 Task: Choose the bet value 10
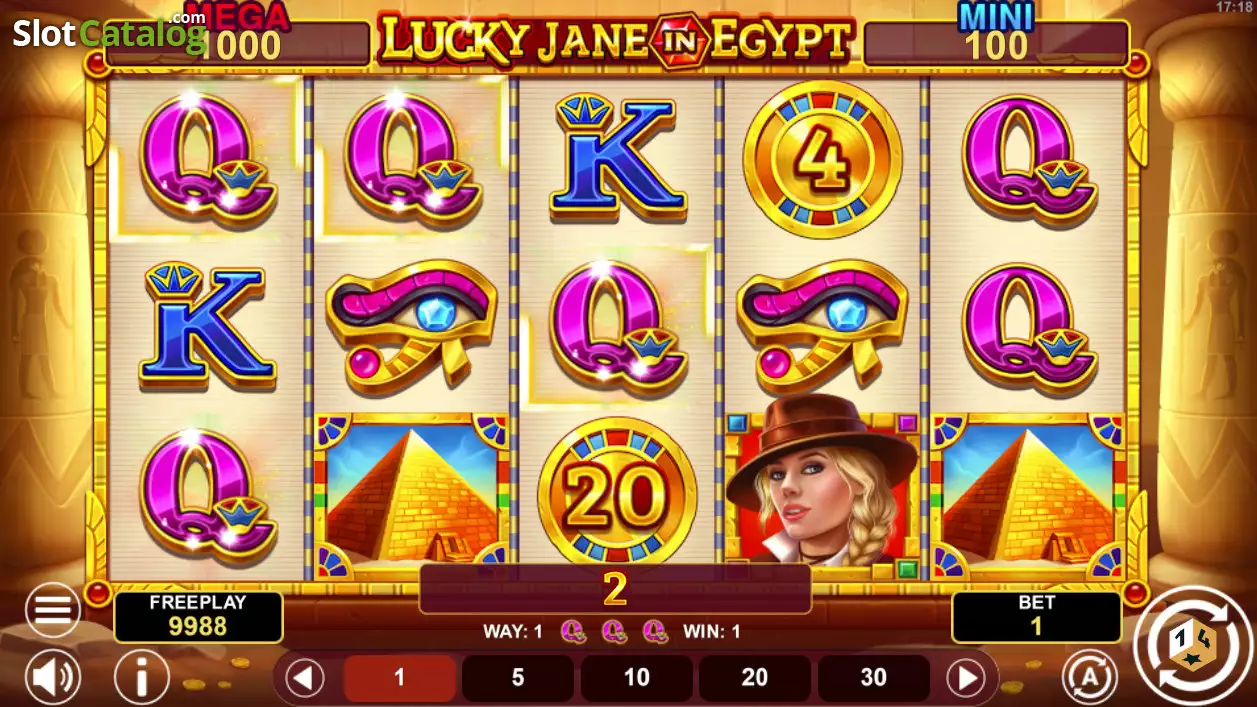[637, 678]
